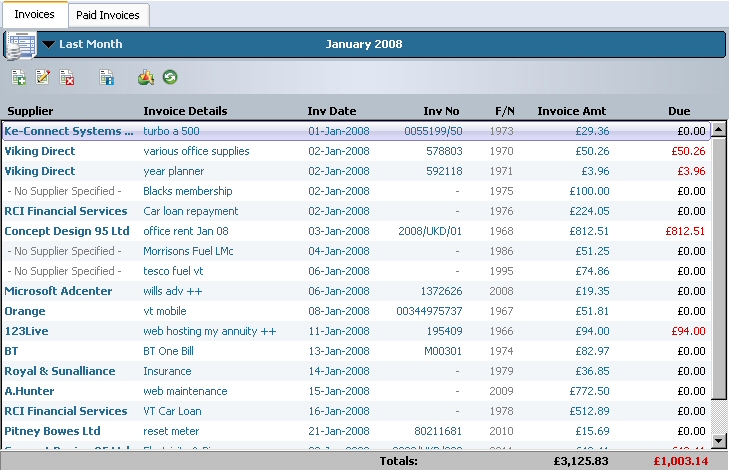Sort by the Inv Date column header

click(331, 111)
